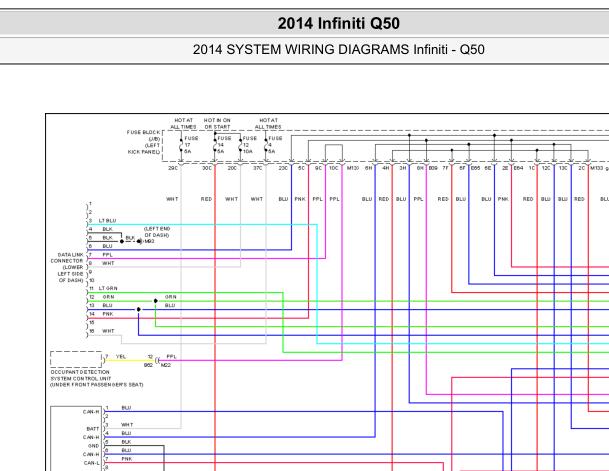This screenshot has height=471, width=609.
Task: Click the dashed occupant detection unit box
Action: [76, 360]
